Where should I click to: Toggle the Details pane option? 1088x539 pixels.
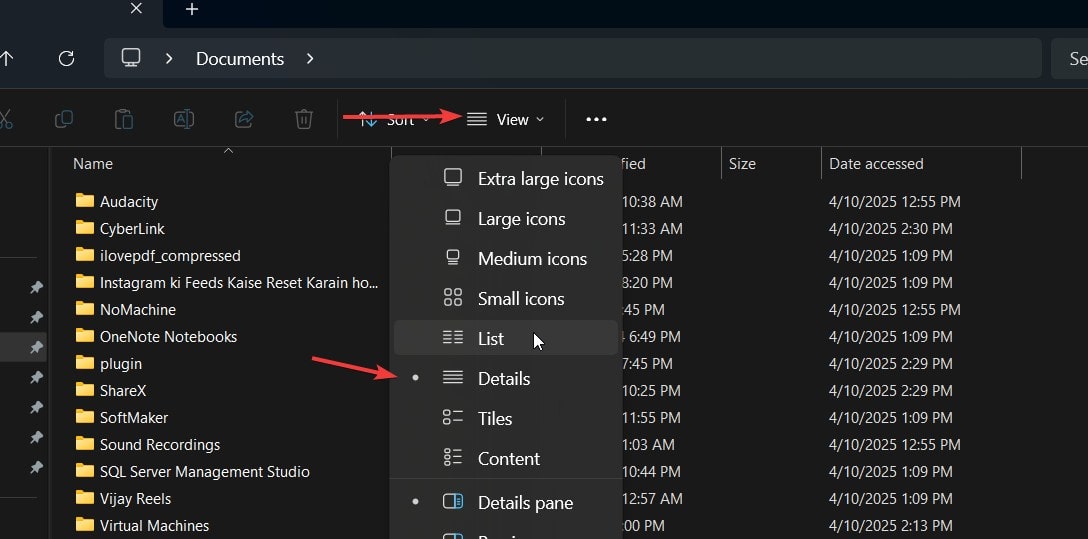click(524, 503)
